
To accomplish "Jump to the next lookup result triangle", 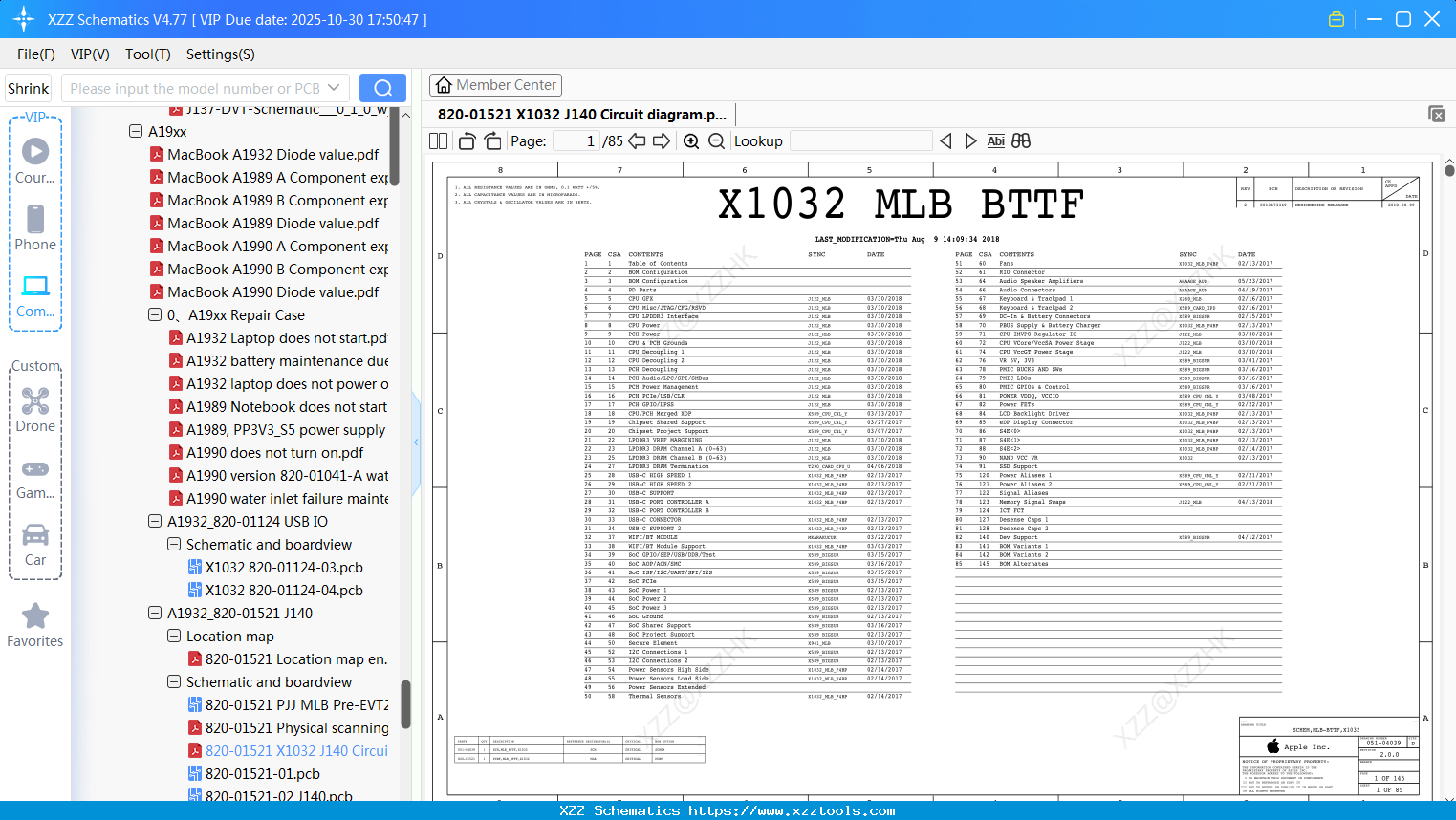I will tap(970, 140).
